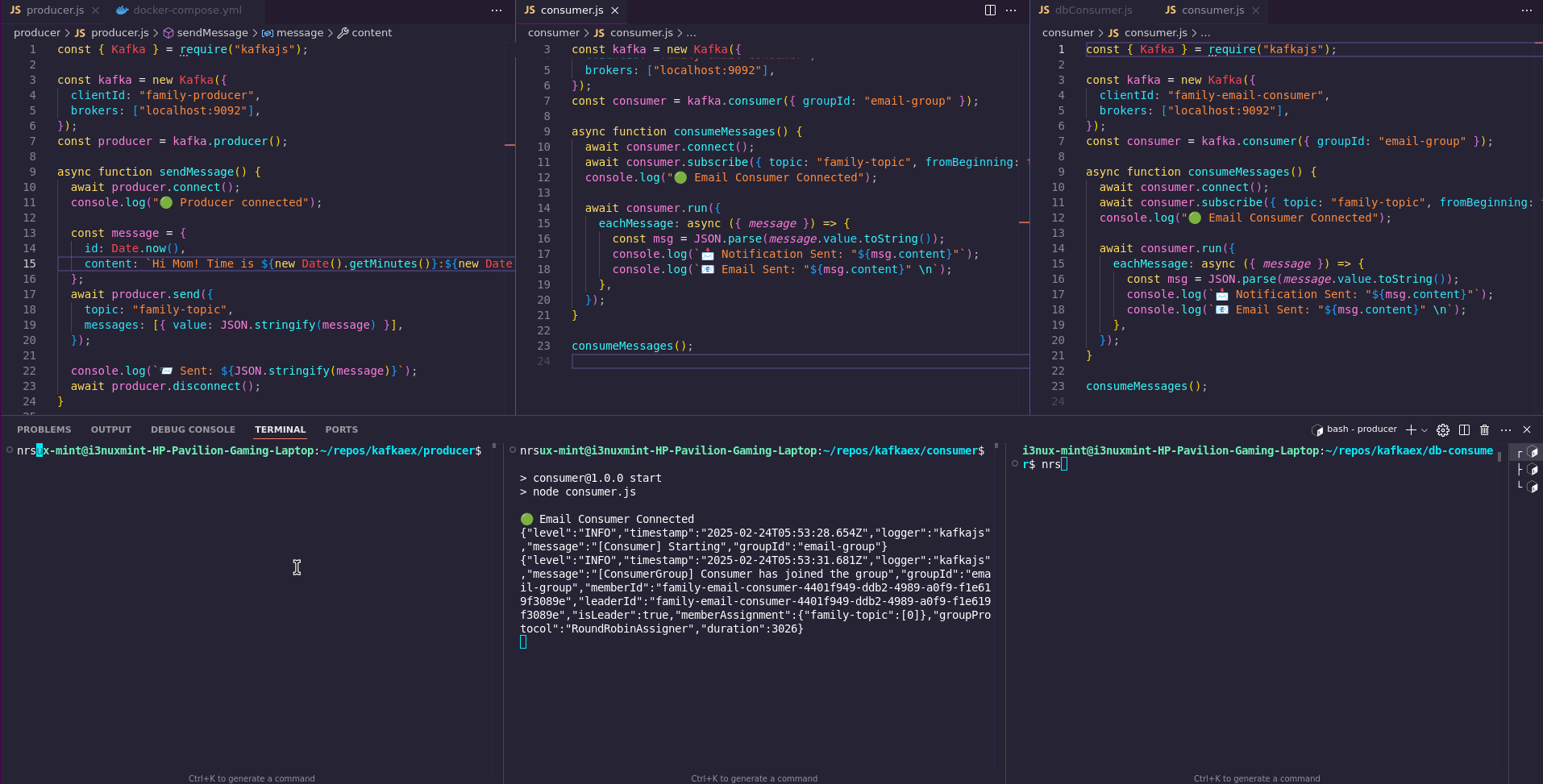Select first terminal in tabs list
The image size is (1543, 784).
coord(1526,453)
